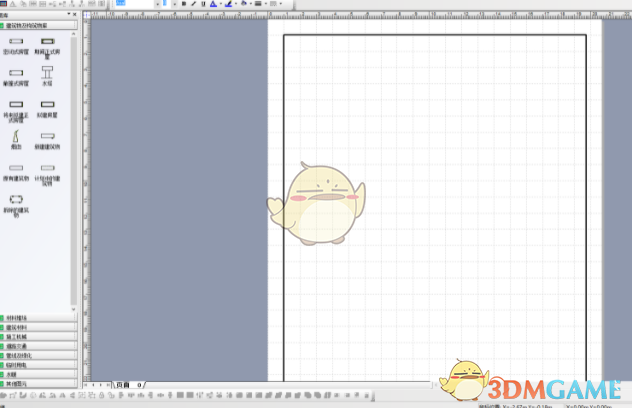
Task: Toggle underline text formatting
Action: coord(203,4)
